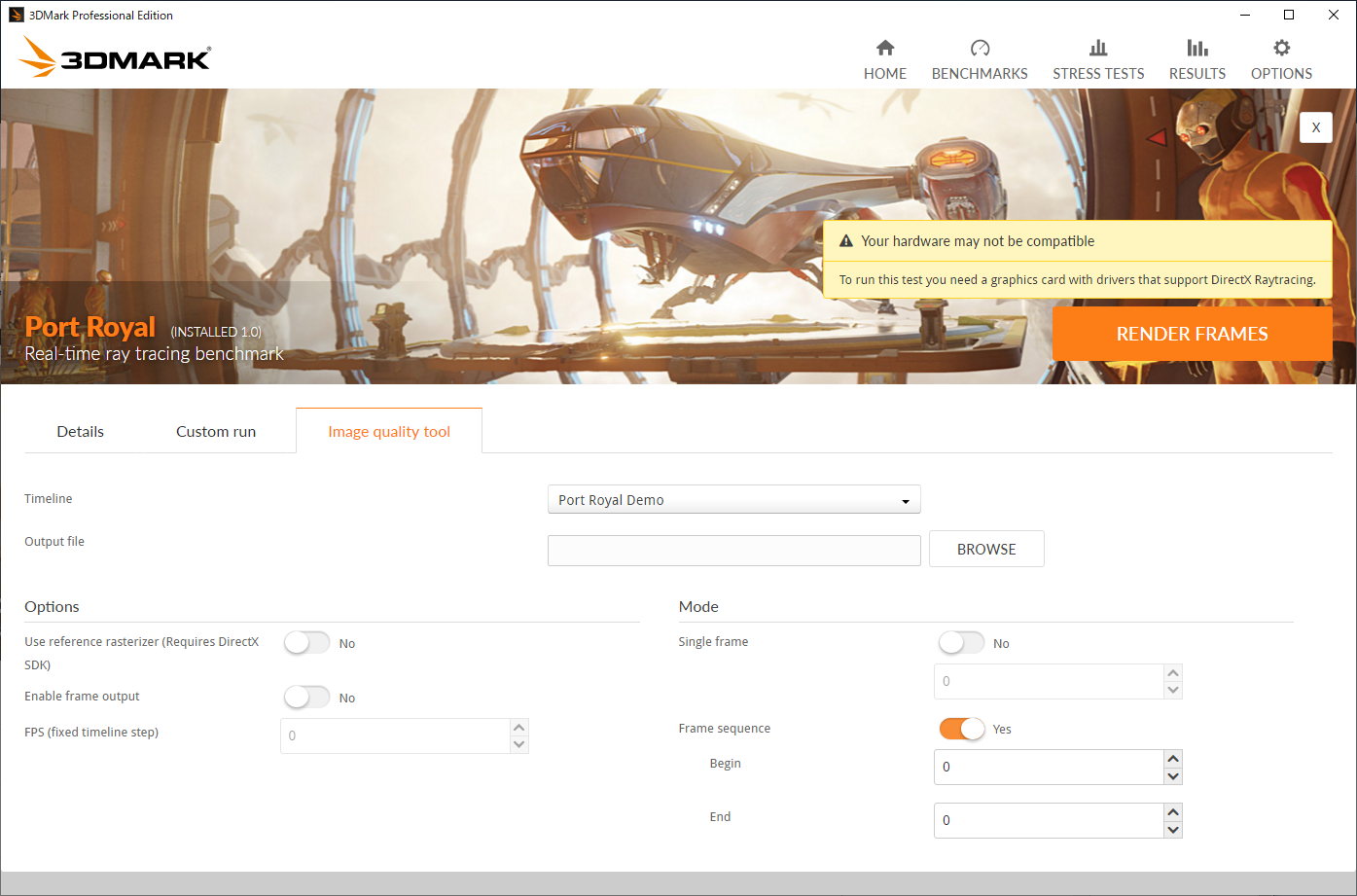Click the hardware compatibility warning message
Image resolution: width=1357 pixels, height=896 pixels.
point(1078,260)
